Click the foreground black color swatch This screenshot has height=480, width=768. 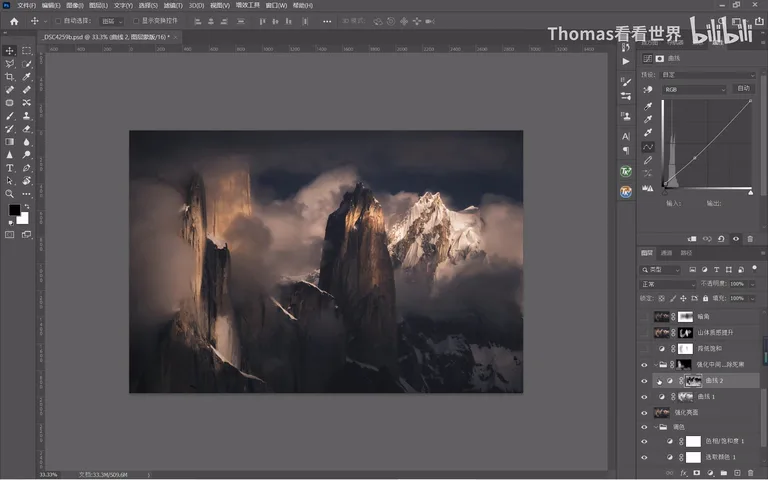[14, 210]
